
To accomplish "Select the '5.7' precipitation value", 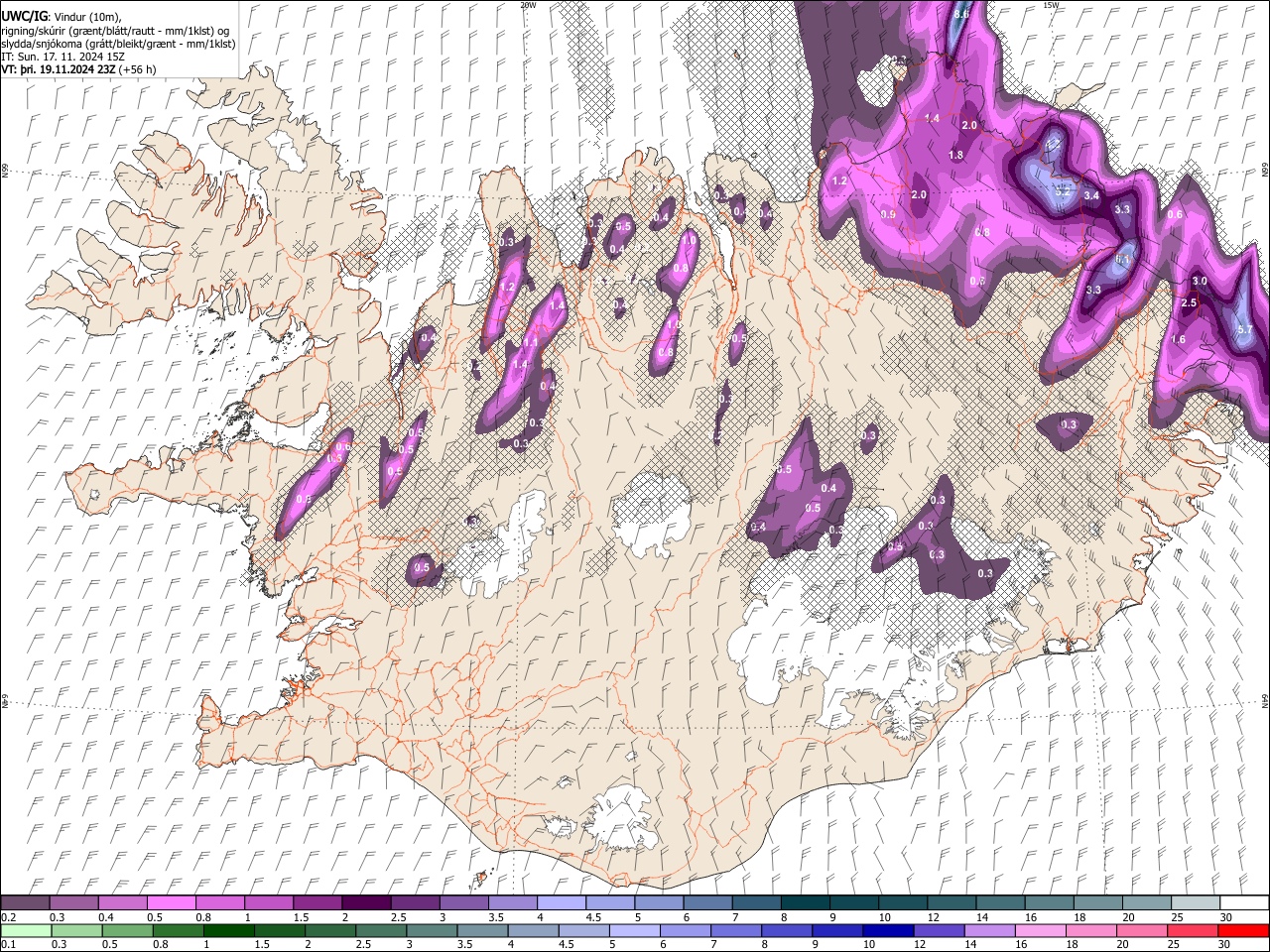I will click(1245, 329).
